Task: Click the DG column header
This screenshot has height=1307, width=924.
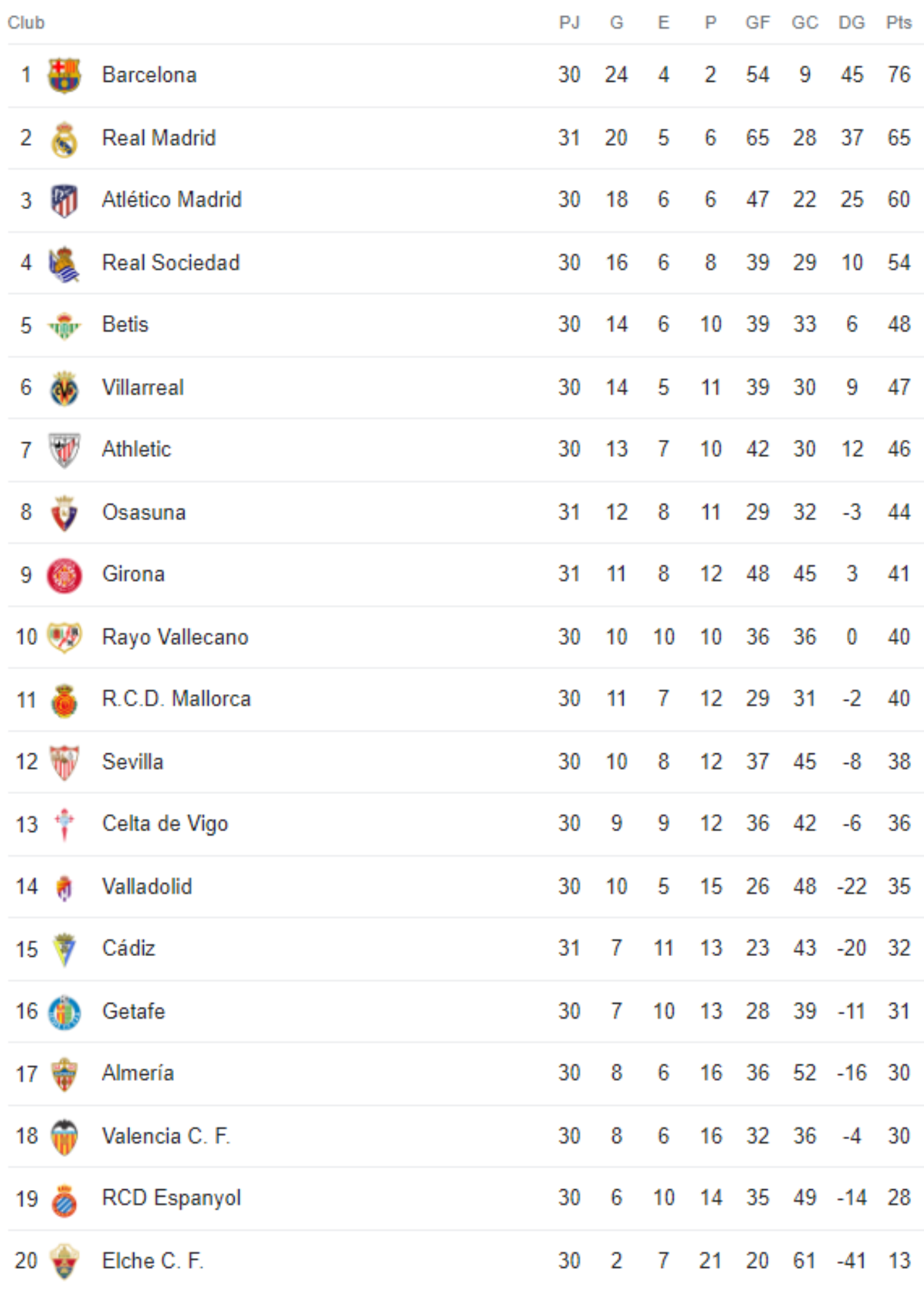Action: (x=851, y=23)
